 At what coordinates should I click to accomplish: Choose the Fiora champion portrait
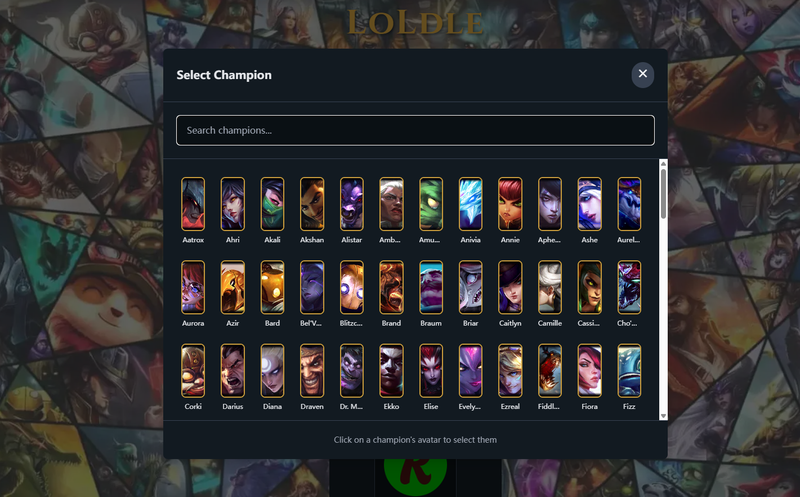coord(589,370)
